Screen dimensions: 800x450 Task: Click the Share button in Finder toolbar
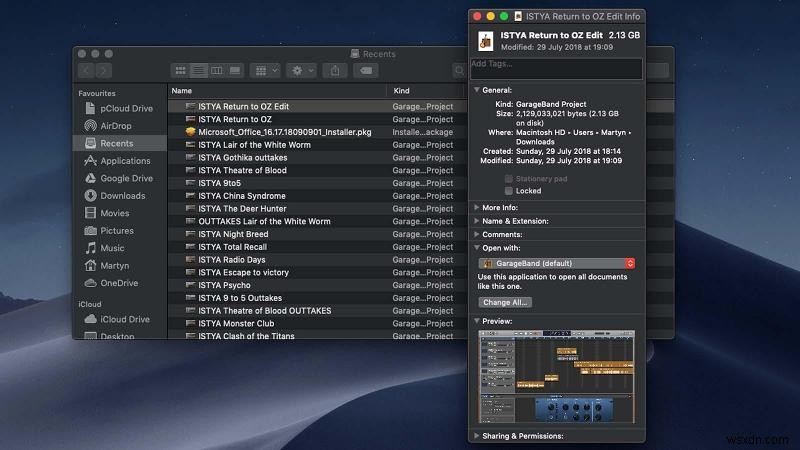(336, 71)
